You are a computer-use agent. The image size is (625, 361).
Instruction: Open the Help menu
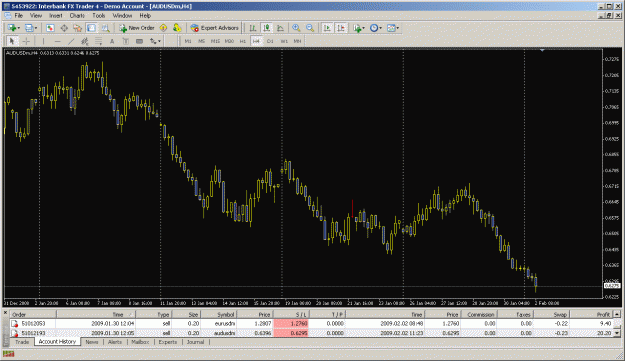point(145,16)
